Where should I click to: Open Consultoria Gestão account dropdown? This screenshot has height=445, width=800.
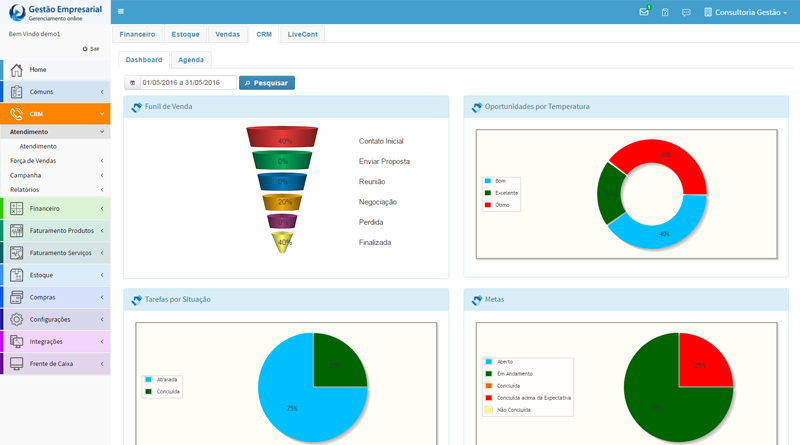click(x=748, y=12)
